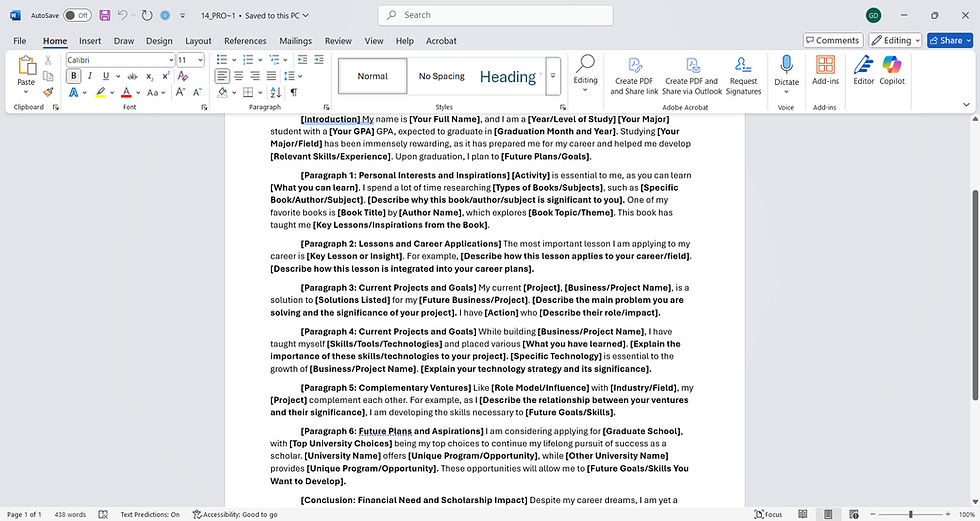Viewport: 980px width, 521px height.
Task: Click in the Search box
Action: (496, 15)
